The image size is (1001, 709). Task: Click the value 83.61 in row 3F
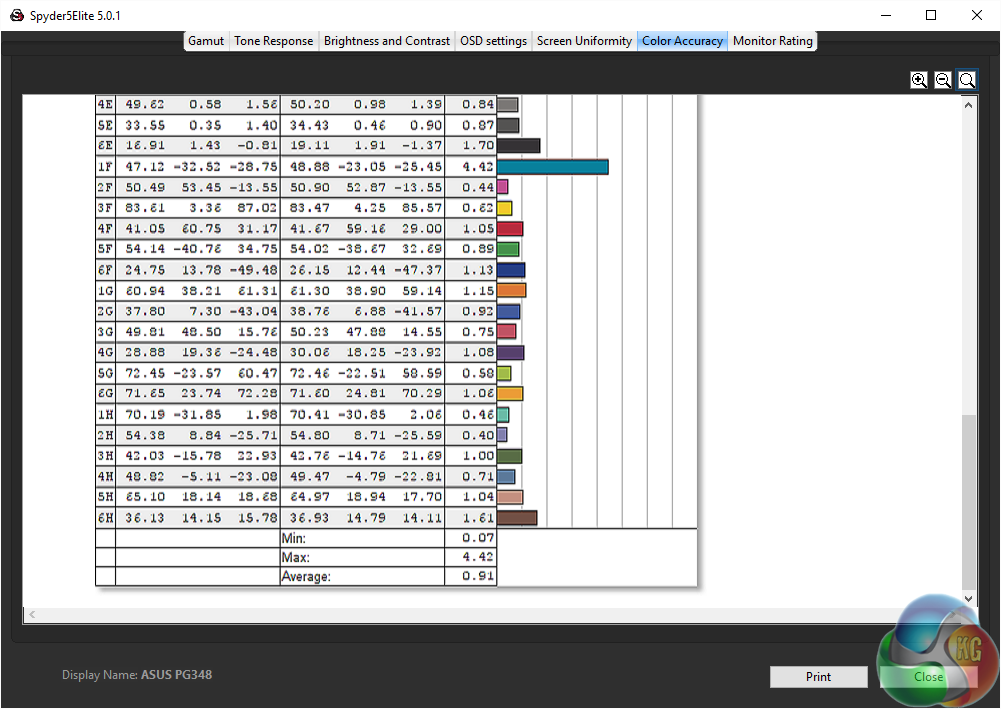tap(145, 208)
